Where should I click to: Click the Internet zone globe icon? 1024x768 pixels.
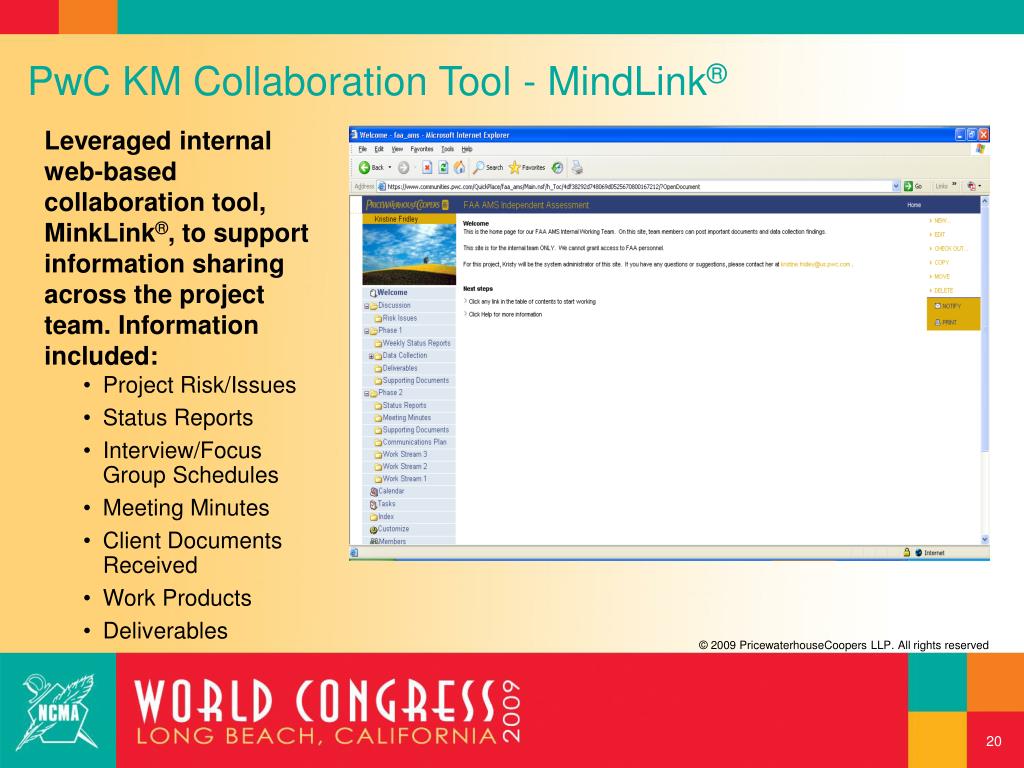(x=919, y=552)
